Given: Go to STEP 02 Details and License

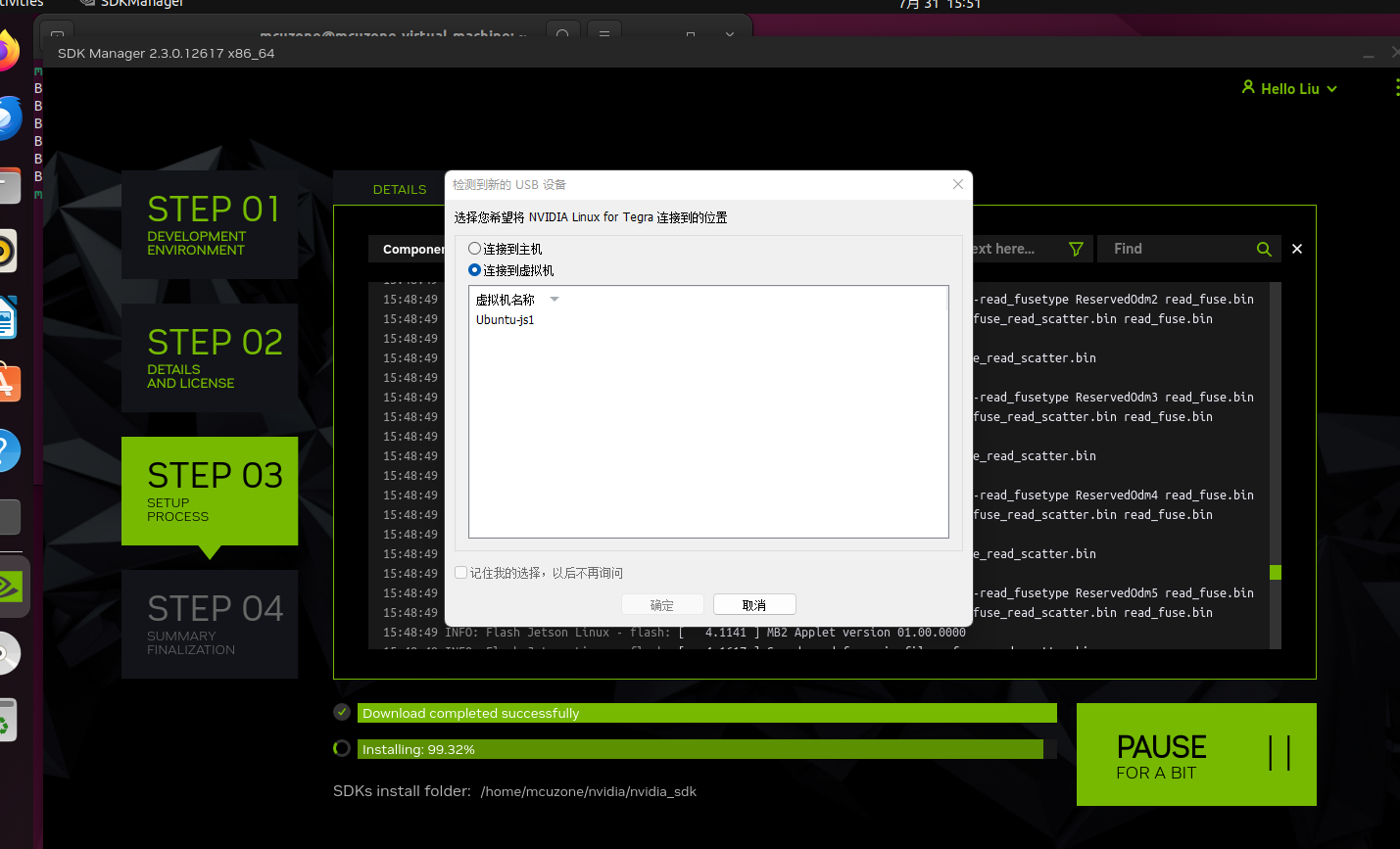Looking at the screenshot, I should (210, 357).
